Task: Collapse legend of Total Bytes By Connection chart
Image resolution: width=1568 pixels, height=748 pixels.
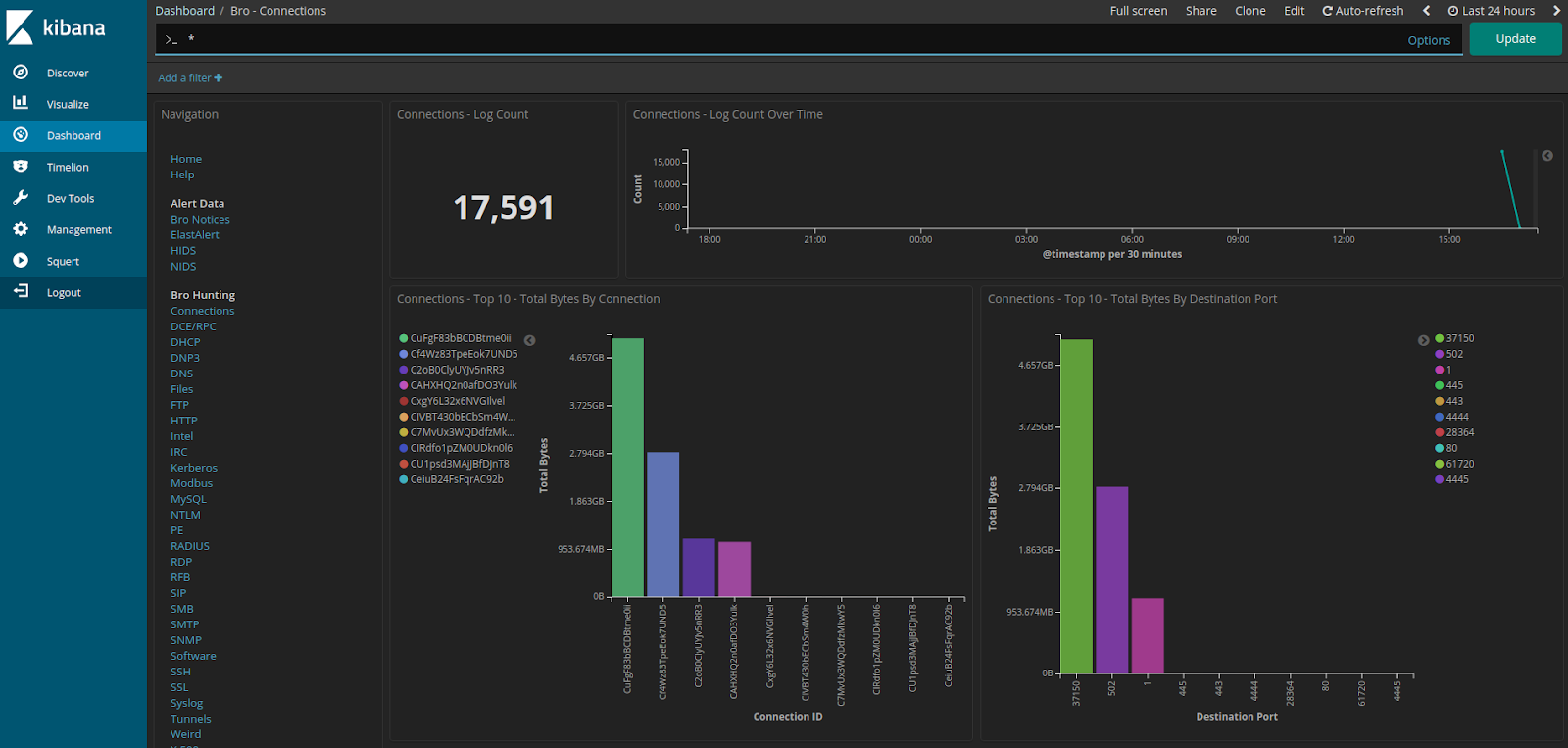Action: click(x=530, y=340)
